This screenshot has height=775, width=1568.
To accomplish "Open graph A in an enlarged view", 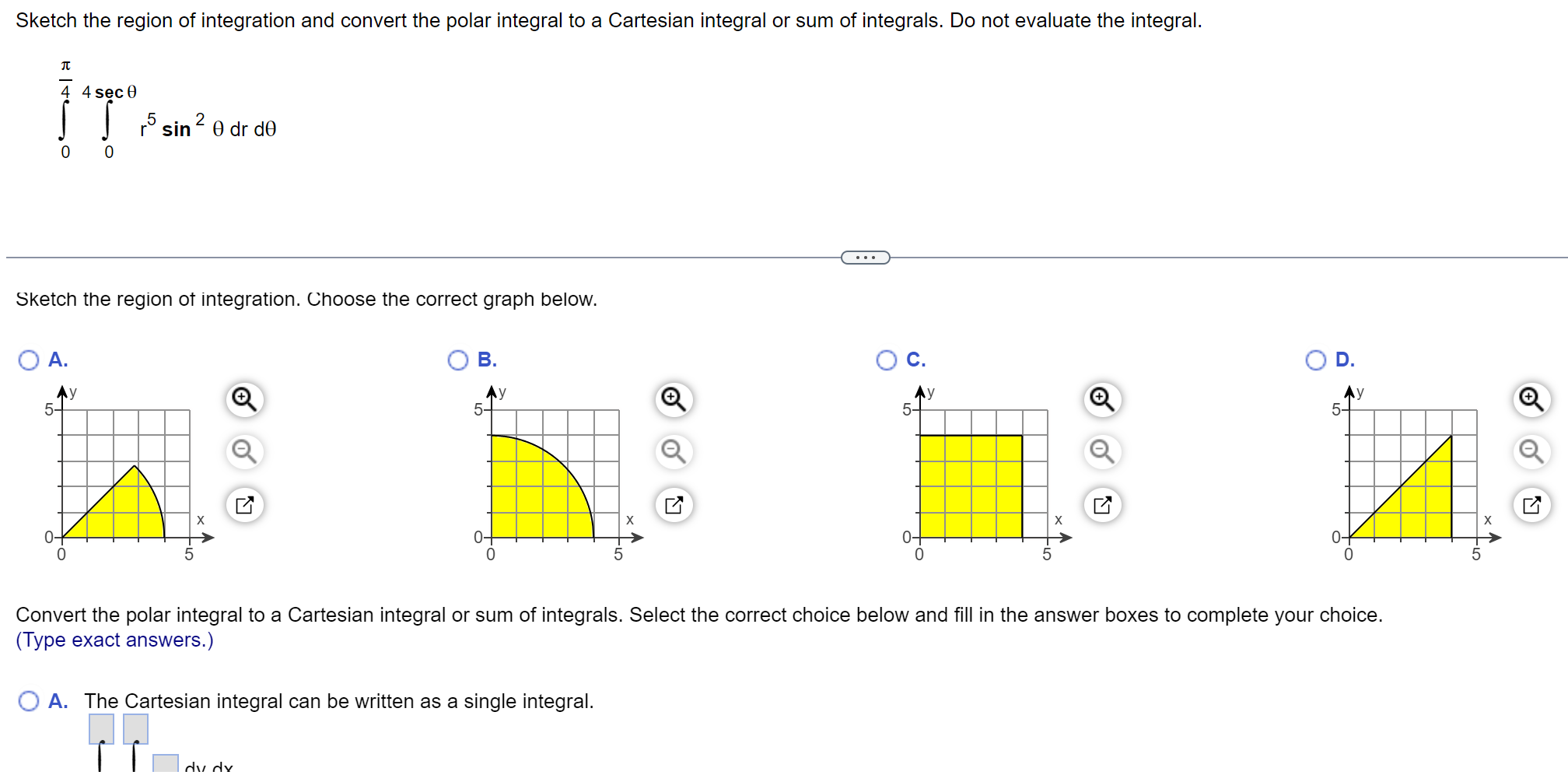I will [243, 504].
